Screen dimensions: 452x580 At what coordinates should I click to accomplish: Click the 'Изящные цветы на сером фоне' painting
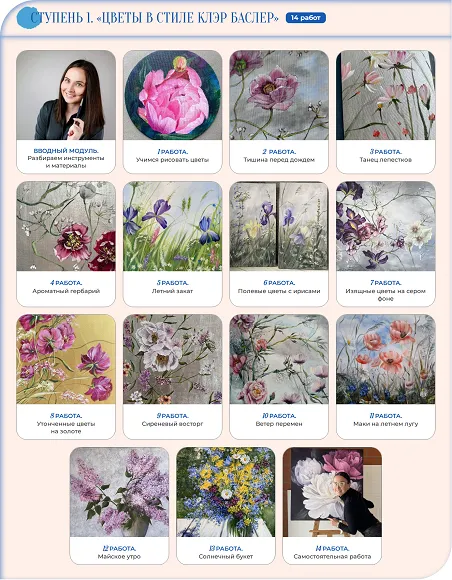[x=386, y=226]
